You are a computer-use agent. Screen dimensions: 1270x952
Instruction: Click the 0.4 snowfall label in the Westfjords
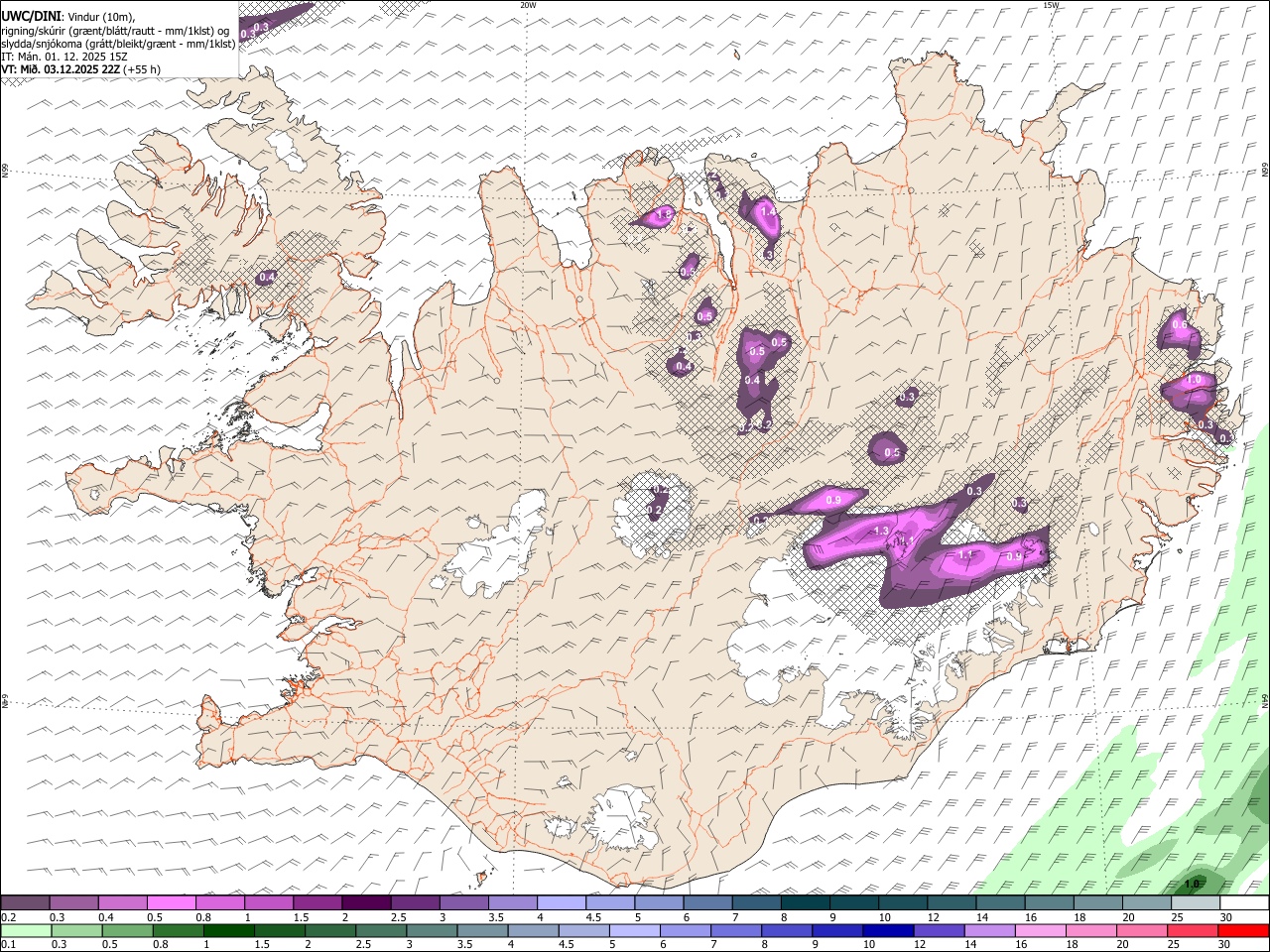coord(266,277)
